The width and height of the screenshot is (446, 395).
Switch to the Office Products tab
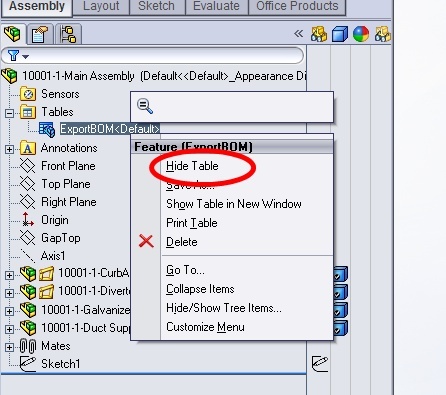click(297, 7)
